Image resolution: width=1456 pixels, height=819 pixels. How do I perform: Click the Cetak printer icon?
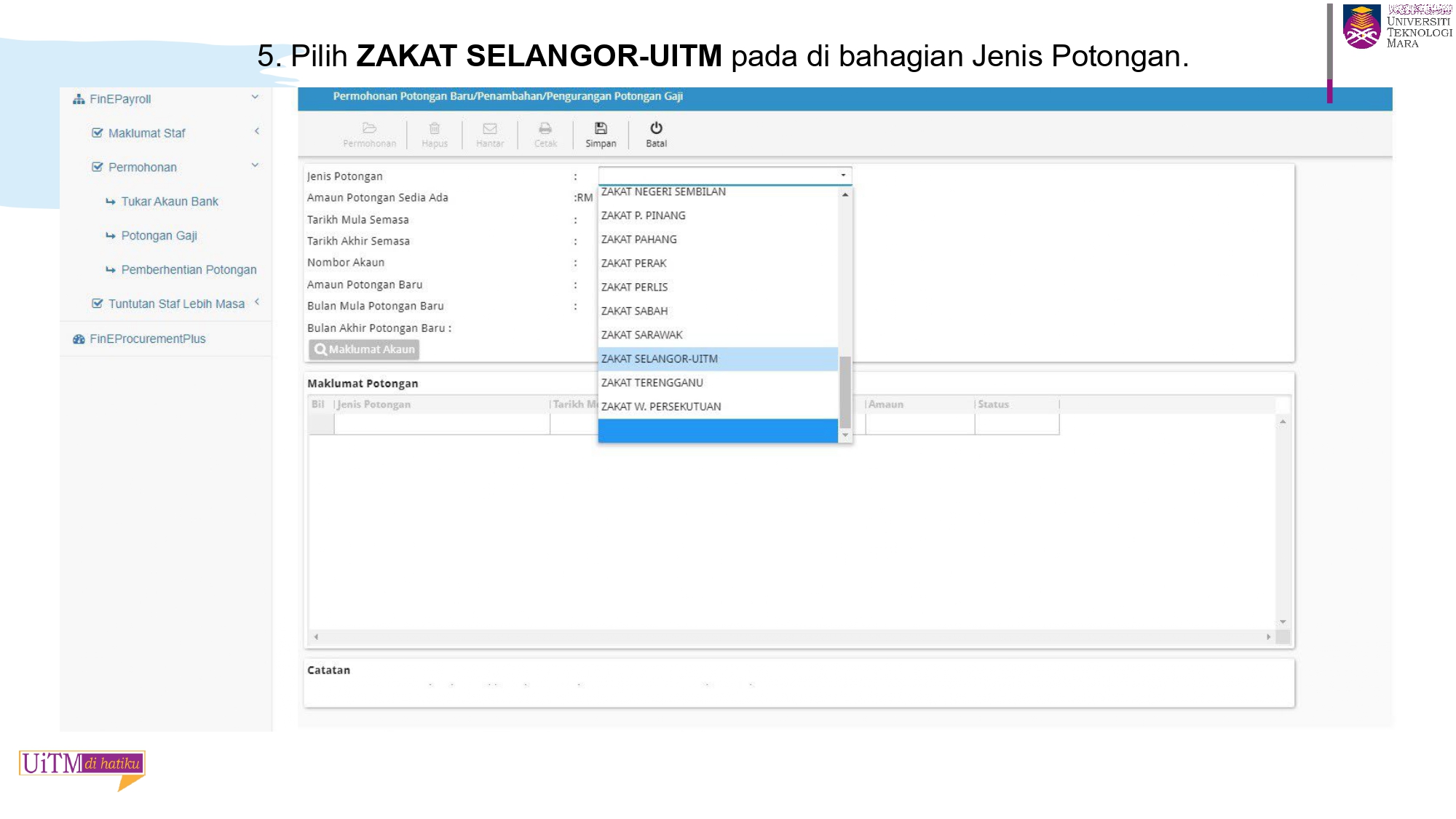(x=545, y=128)
